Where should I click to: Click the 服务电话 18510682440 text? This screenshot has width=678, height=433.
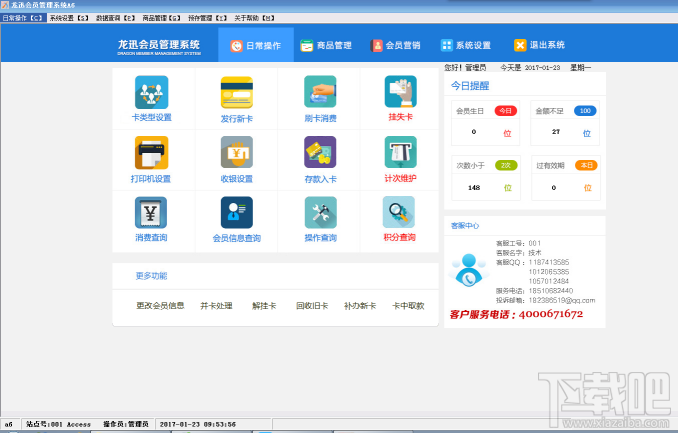coord(534,291)
